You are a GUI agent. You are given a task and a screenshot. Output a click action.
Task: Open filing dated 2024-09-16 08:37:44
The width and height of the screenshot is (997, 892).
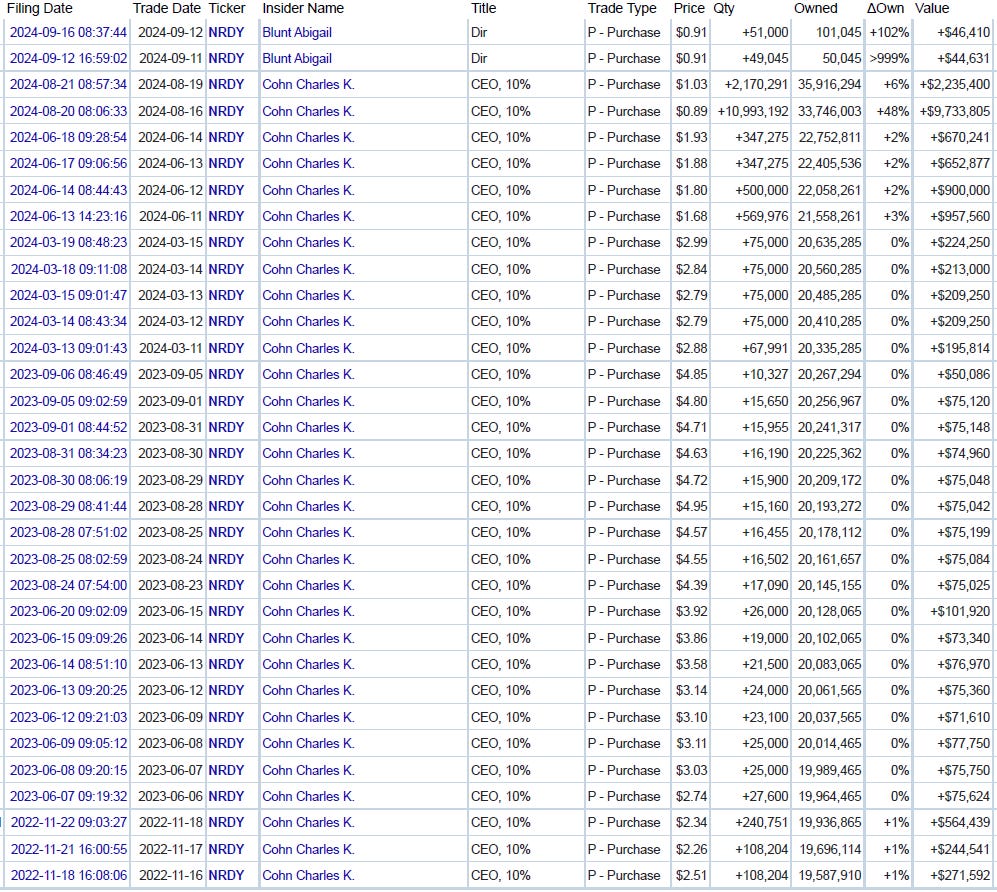pos(68,32)
